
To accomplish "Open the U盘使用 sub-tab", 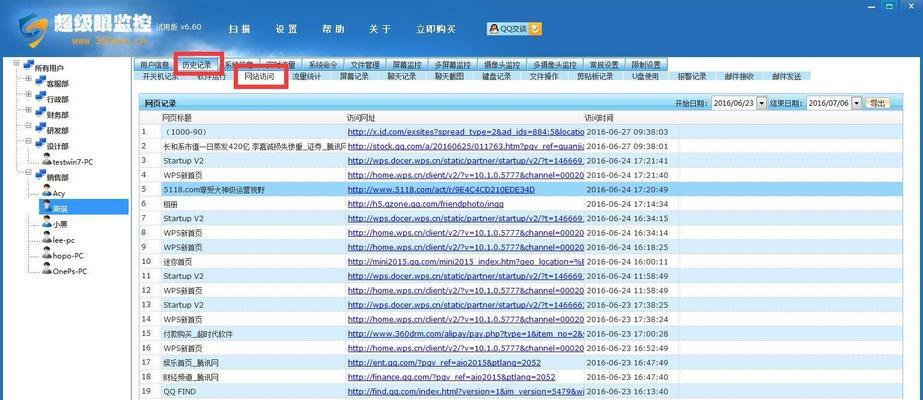I will tap(645, 76).
